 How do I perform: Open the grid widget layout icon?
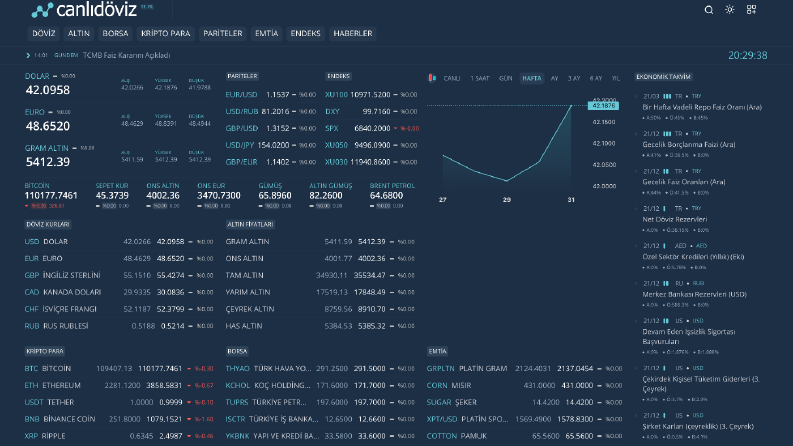pos(751,10)
